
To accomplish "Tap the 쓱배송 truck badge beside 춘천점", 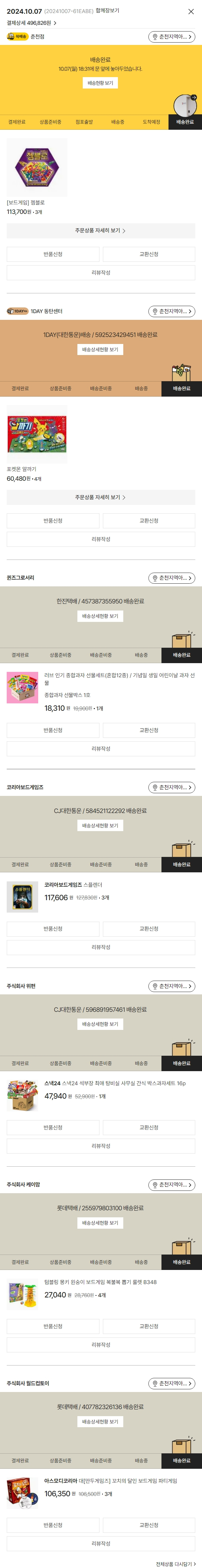I will pos(18,37).
